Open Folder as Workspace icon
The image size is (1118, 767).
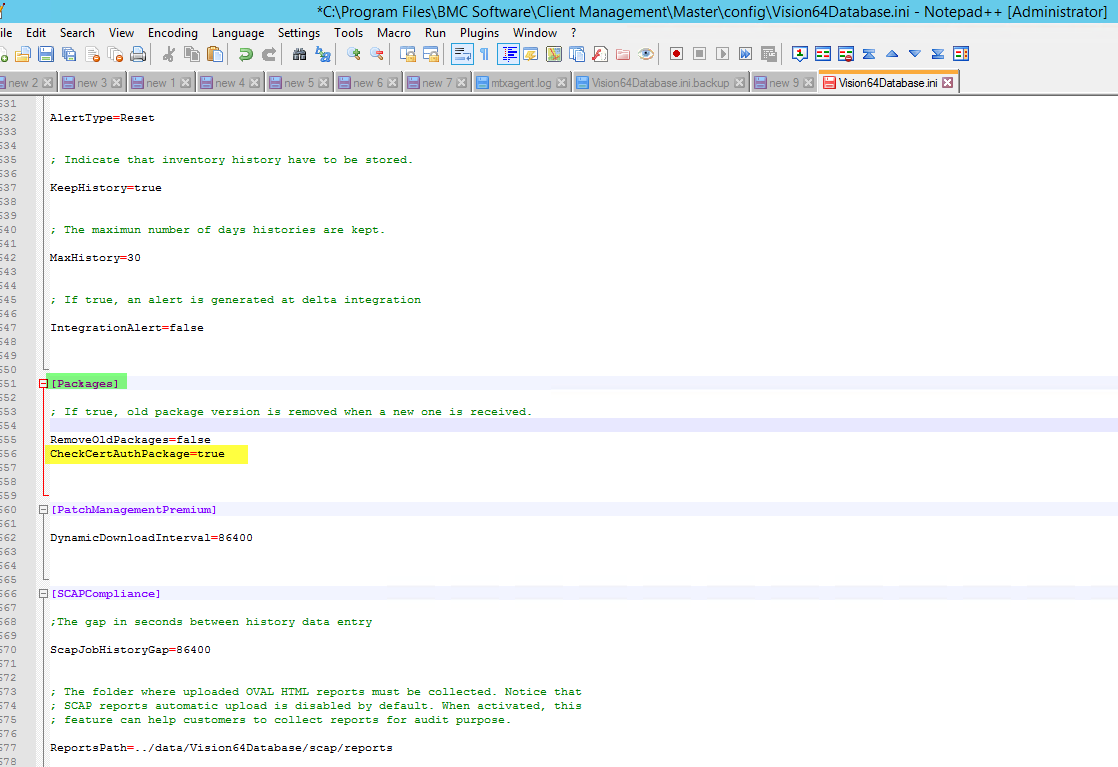tap(622, 54)
